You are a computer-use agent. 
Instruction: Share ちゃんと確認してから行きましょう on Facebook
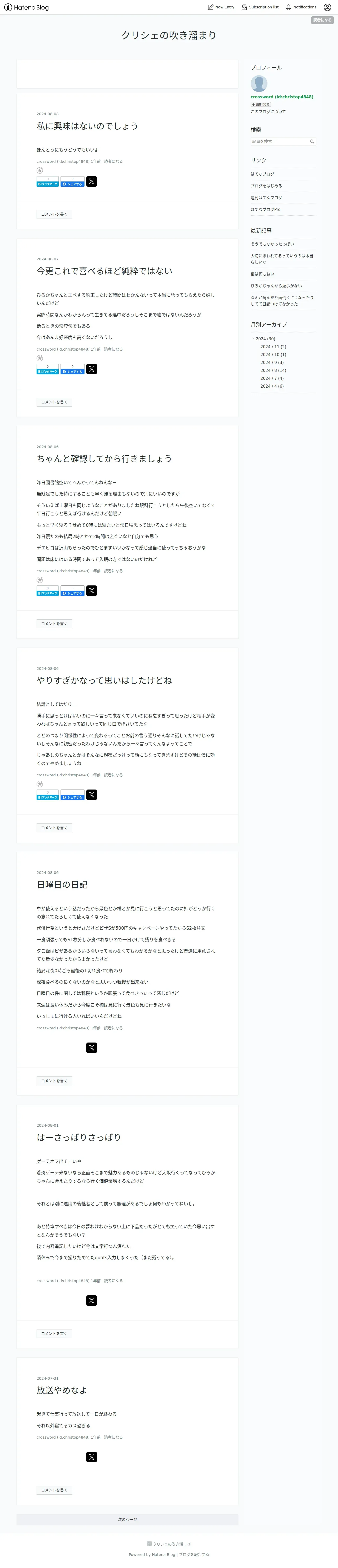72,591
